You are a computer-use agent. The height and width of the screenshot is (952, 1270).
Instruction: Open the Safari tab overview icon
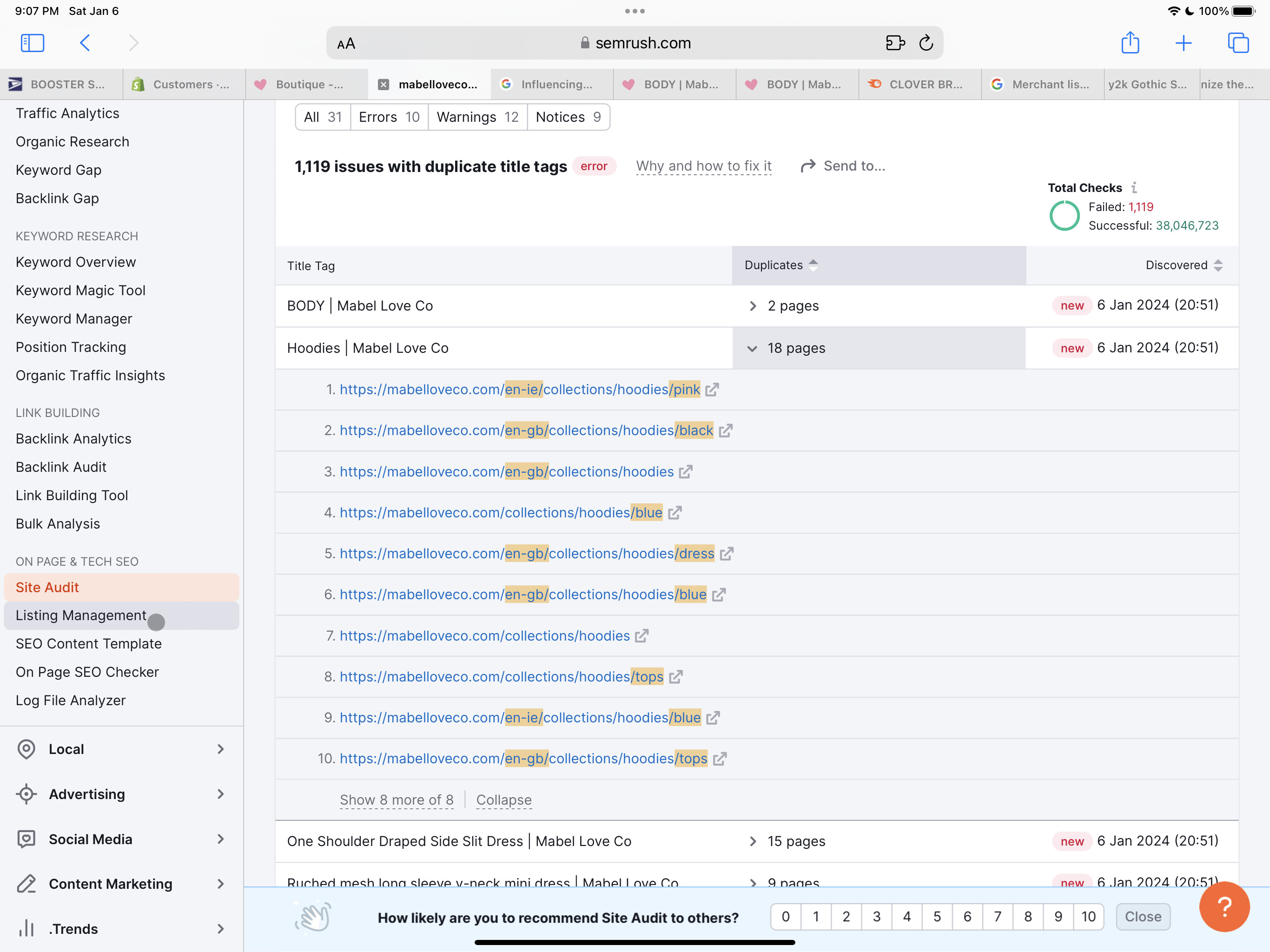pos(1237,43)
